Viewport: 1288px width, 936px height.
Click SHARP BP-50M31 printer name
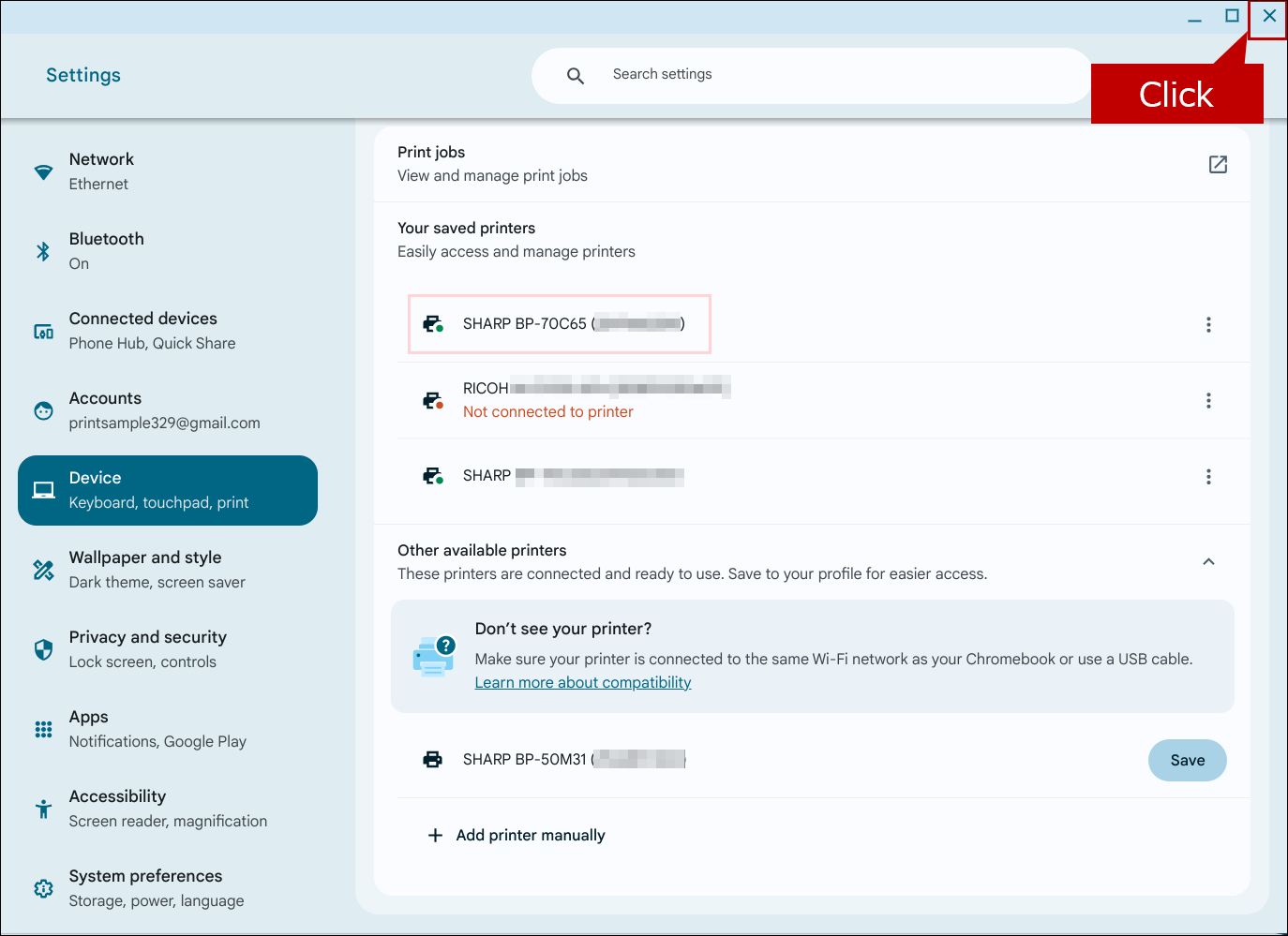(x=574, y=759)
